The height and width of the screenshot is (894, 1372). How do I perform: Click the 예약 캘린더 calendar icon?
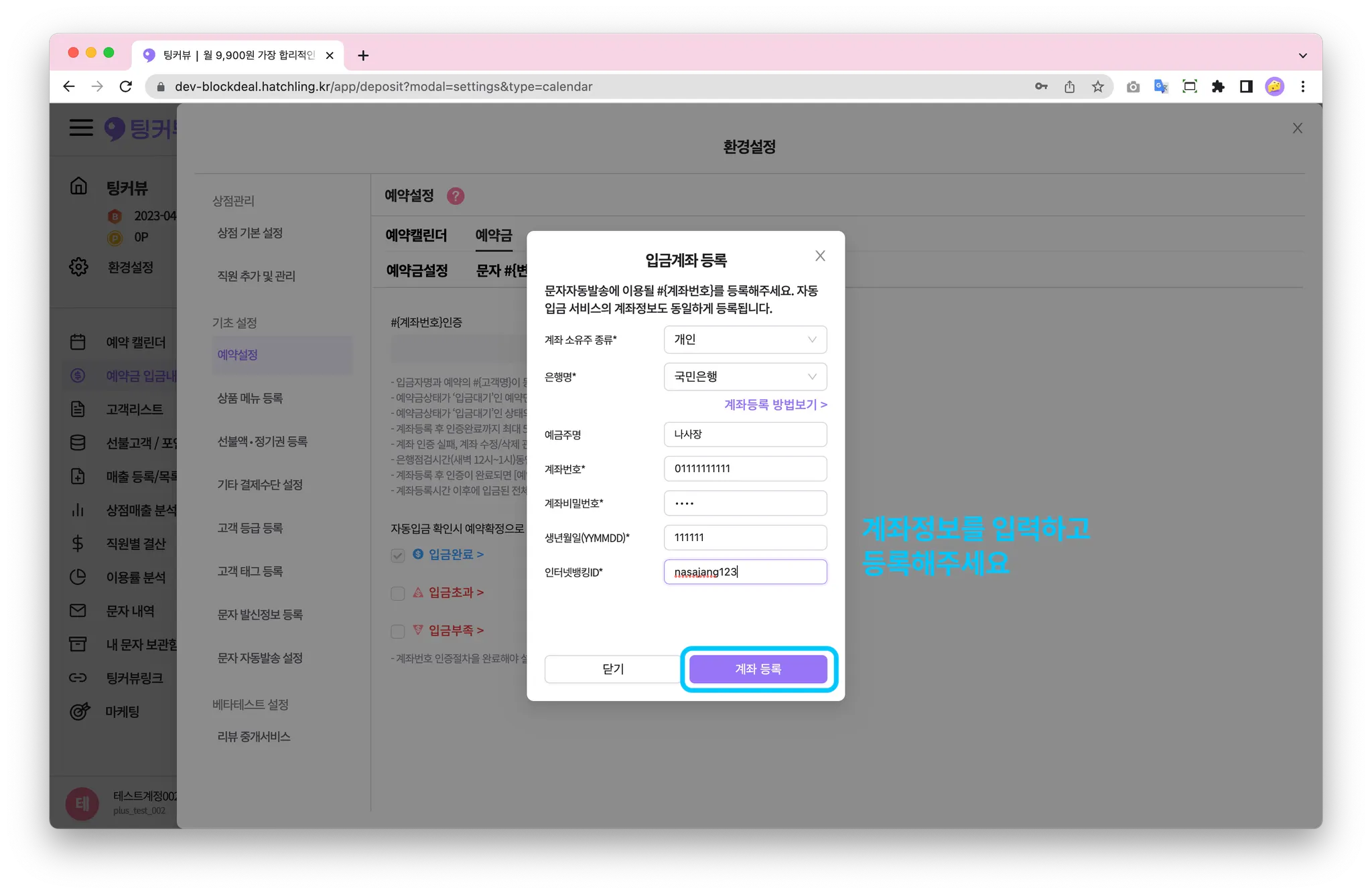[78, 342]
